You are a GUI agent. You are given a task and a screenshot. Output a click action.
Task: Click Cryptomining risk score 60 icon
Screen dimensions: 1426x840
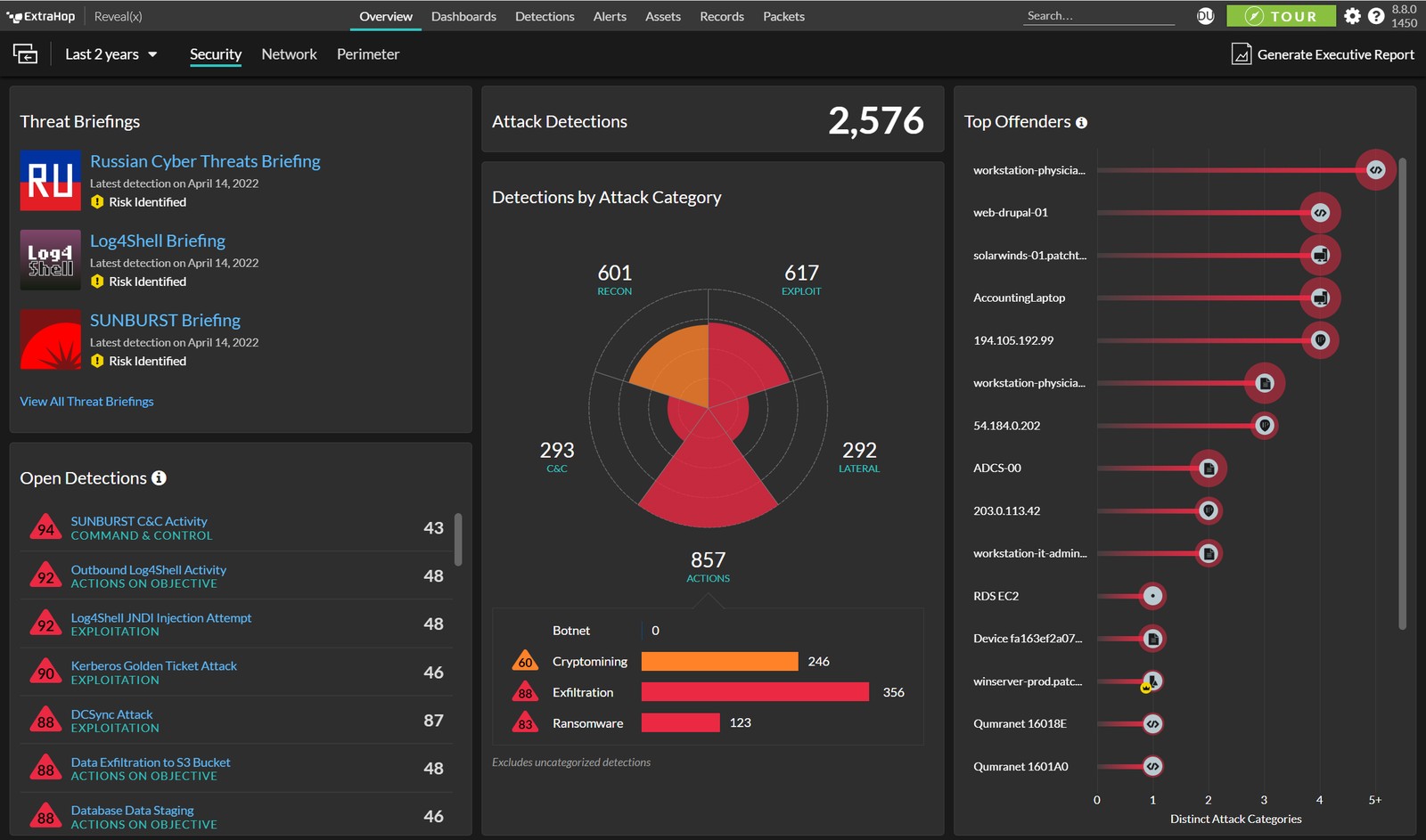(525, 661)
